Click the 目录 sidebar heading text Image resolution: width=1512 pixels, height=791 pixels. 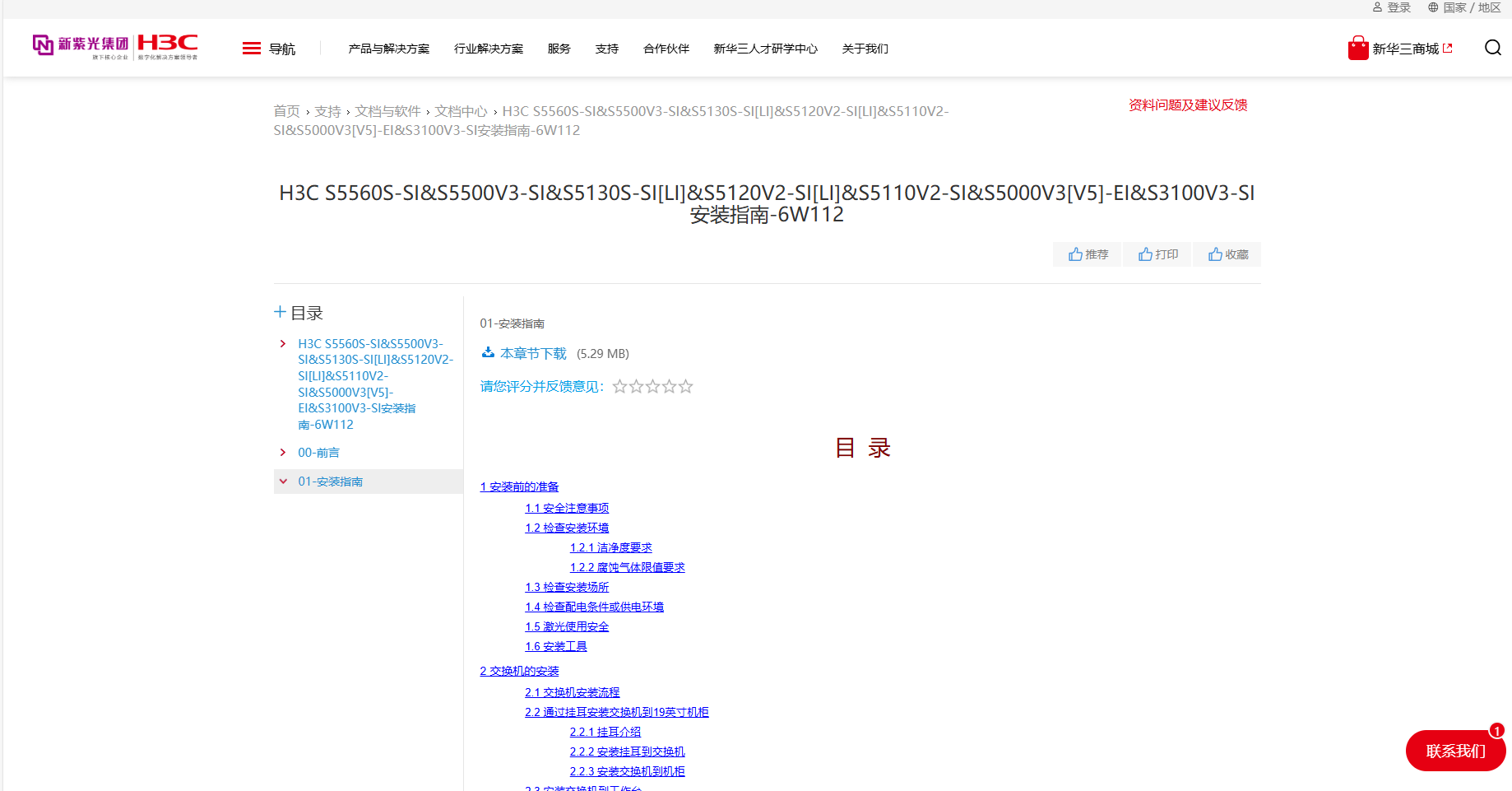307,313
